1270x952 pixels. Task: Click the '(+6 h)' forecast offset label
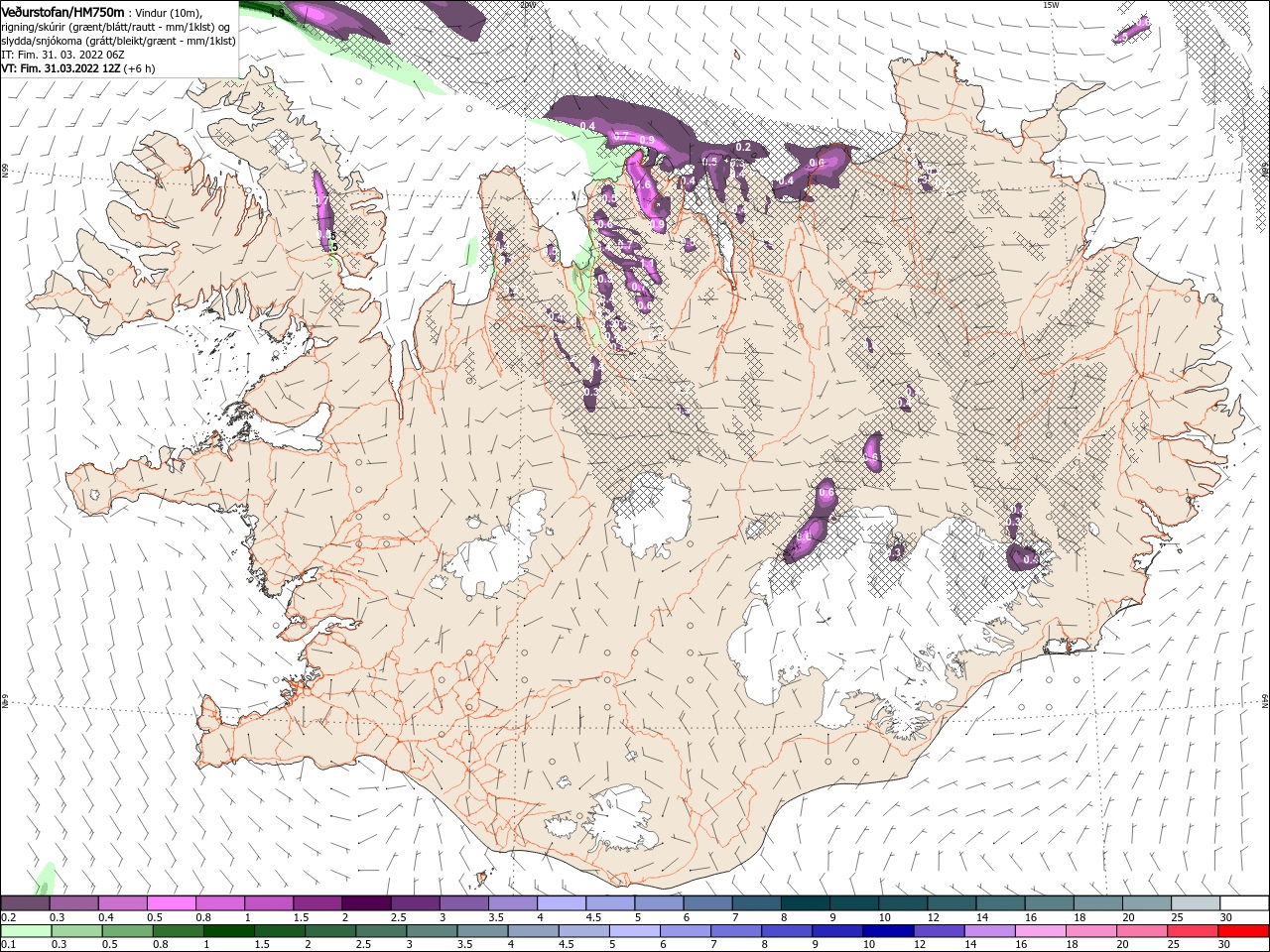(x=140, y=68)
